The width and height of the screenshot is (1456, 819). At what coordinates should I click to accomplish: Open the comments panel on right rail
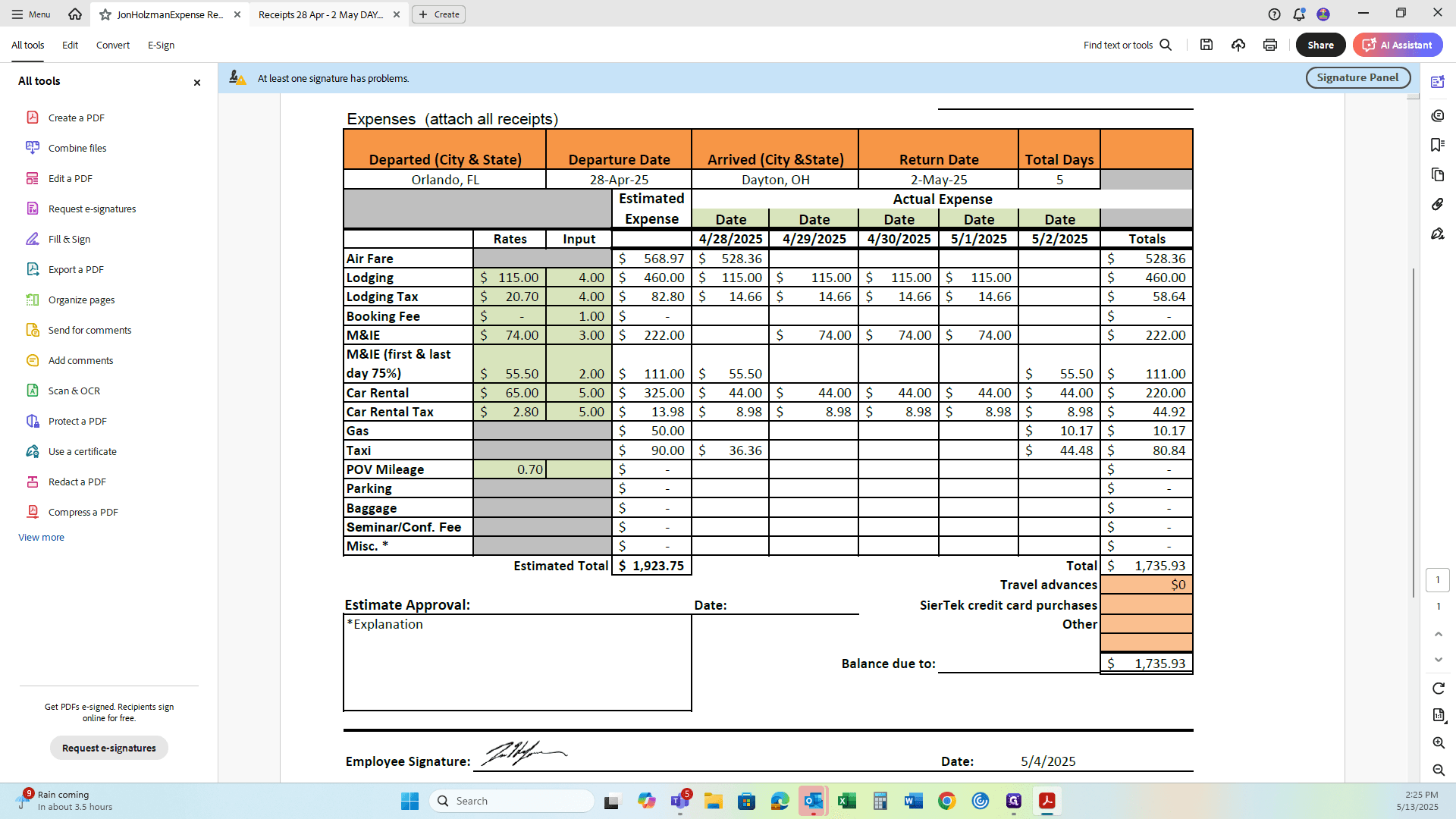click(1437, 115)
